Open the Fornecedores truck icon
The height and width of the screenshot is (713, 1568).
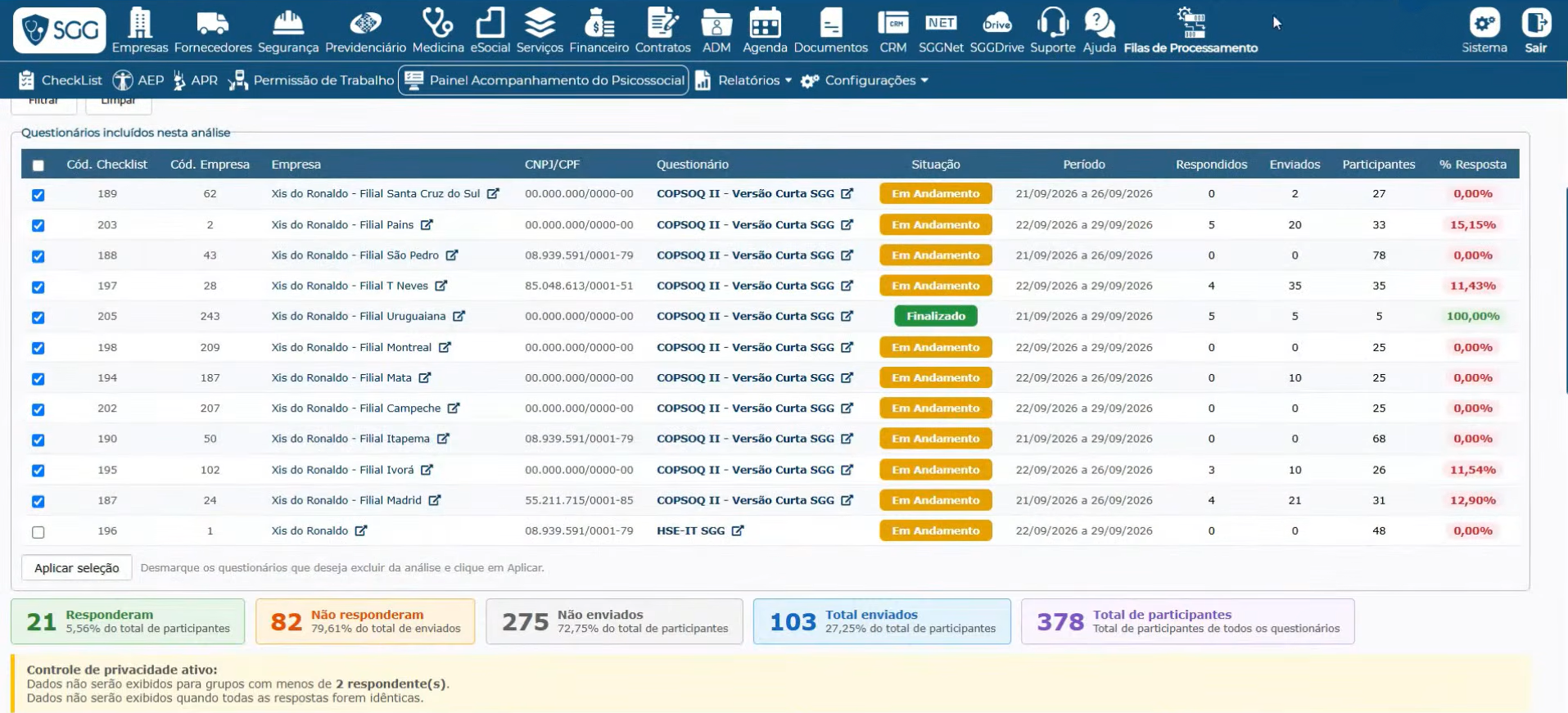pyautogui.click(x=213, y=24)
